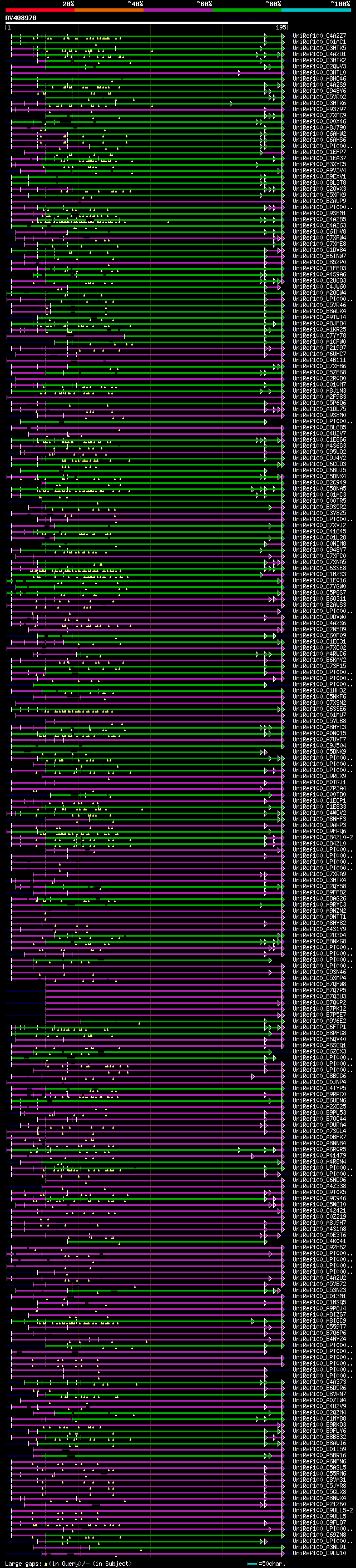Click the orange ~40% identity legend bar
Image resolution: width=356 pixels, height=1568 pixels.
(109, 10)
